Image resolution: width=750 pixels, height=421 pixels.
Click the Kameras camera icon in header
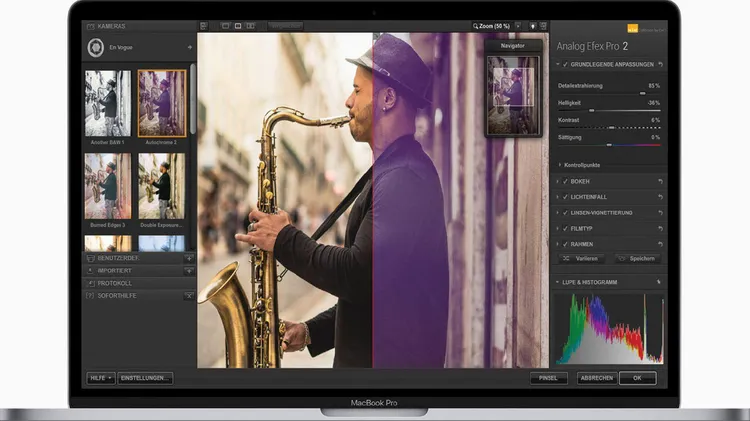pos(90,26)
